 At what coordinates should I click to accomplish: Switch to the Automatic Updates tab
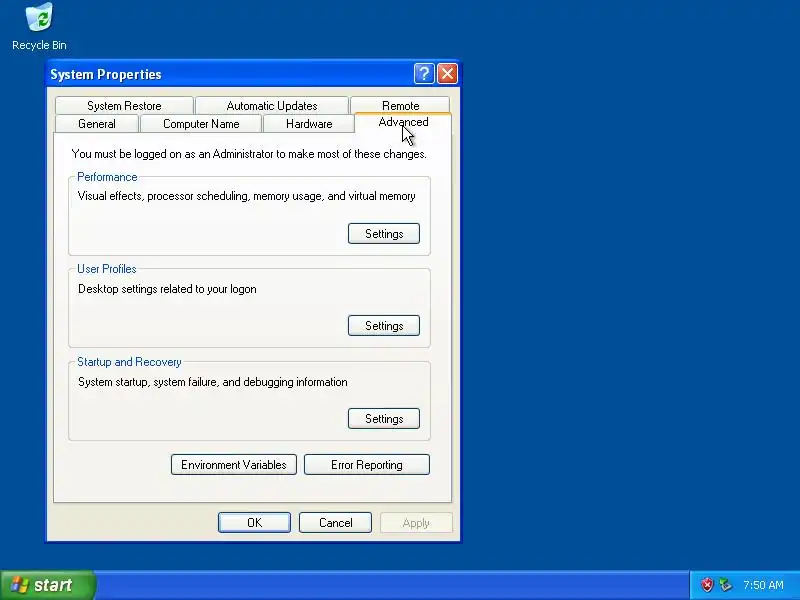tap(272, 106)
